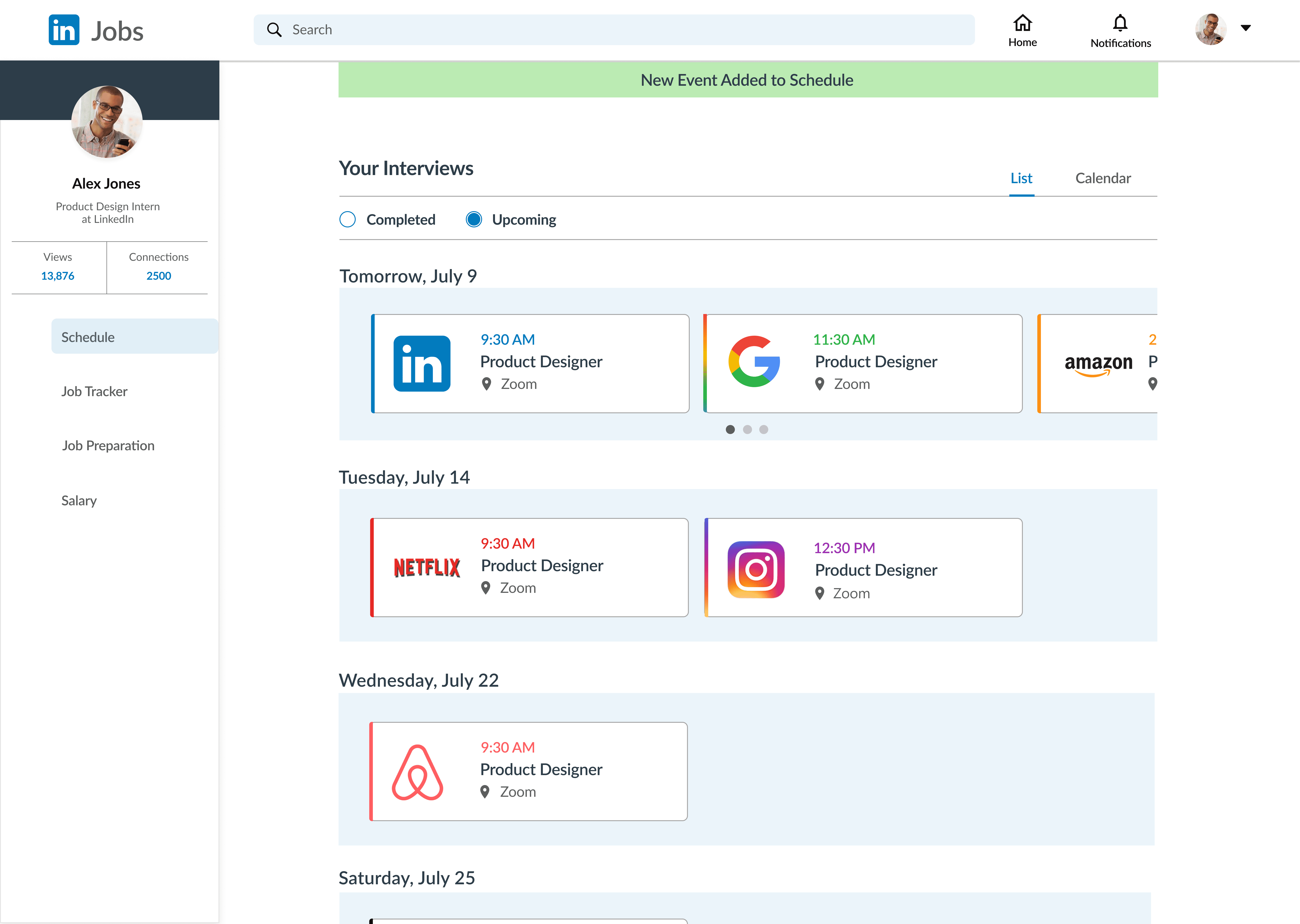The width and height of the screenshot is (1300, 924).
Task: Click the LinkedIn logo in header
Action: tap(64, 30)
